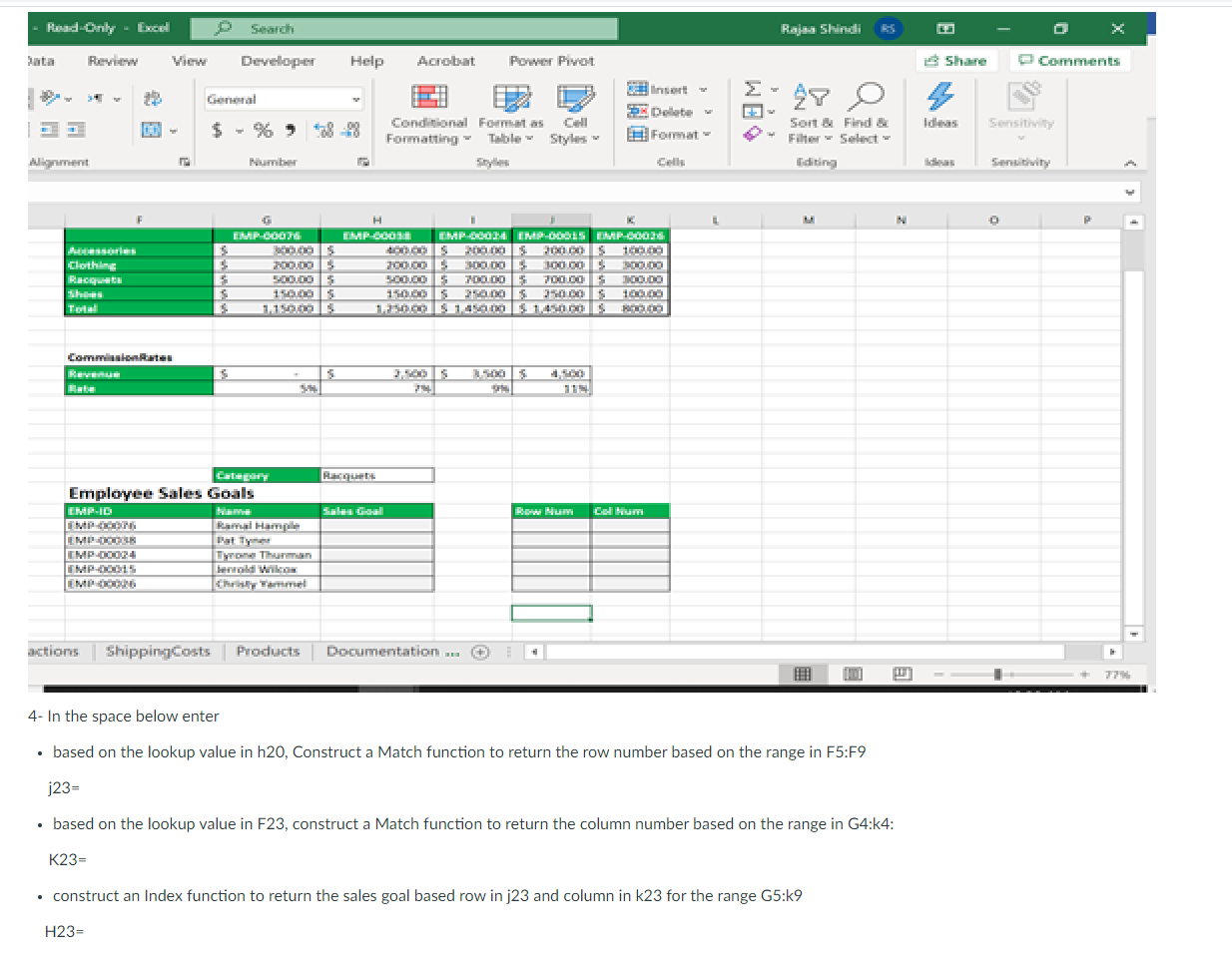Open Alignment settings dialog launcher

tap(185, 162)
